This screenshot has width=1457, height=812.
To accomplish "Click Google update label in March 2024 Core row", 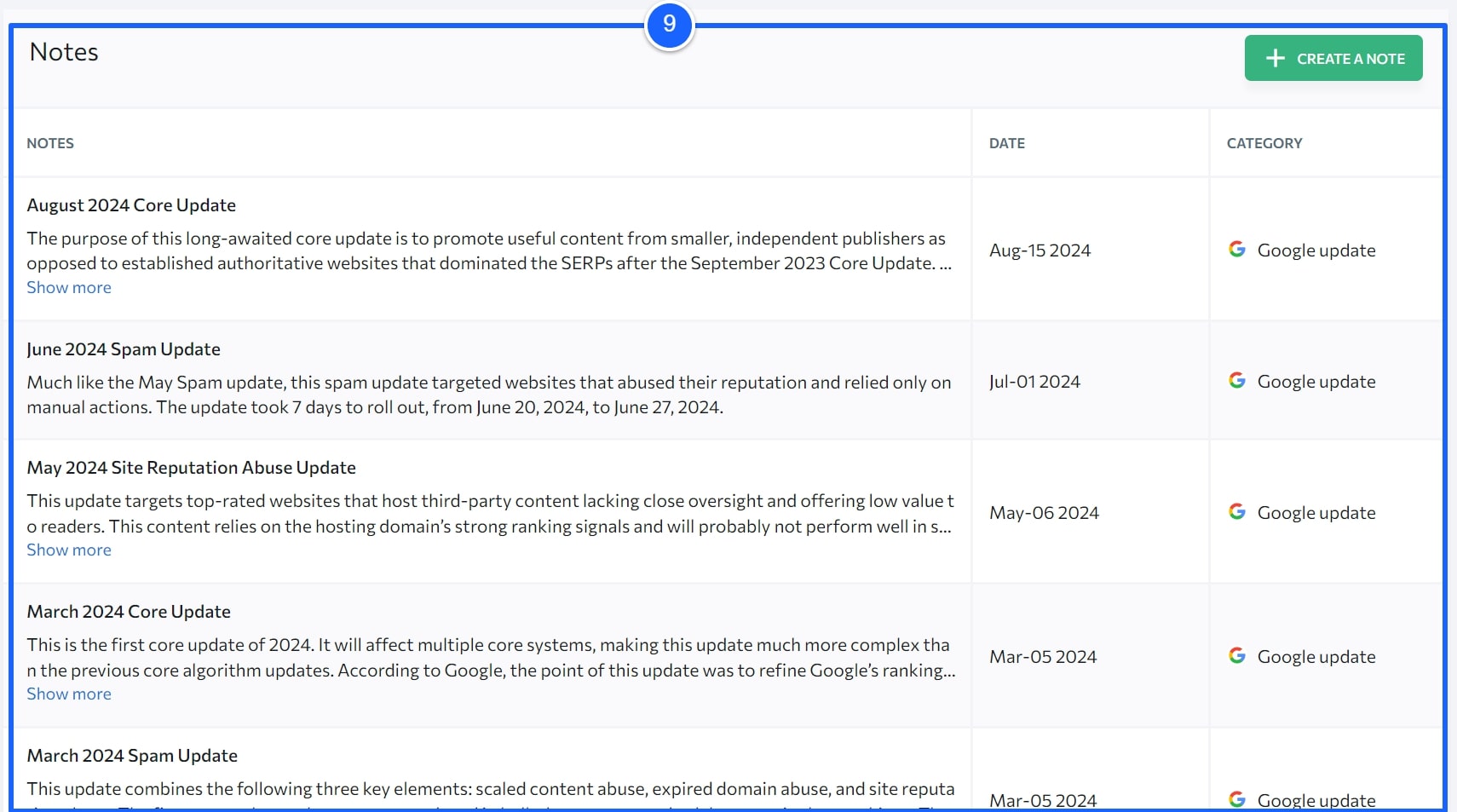I will tap(1316, 657).
